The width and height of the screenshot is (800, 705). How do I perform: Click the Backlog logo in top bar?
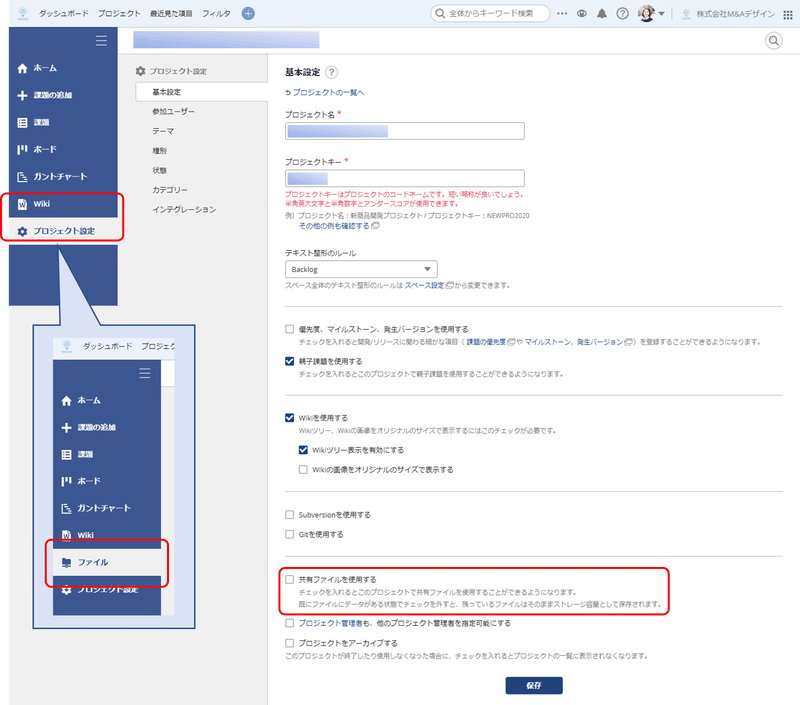(23, 13)
